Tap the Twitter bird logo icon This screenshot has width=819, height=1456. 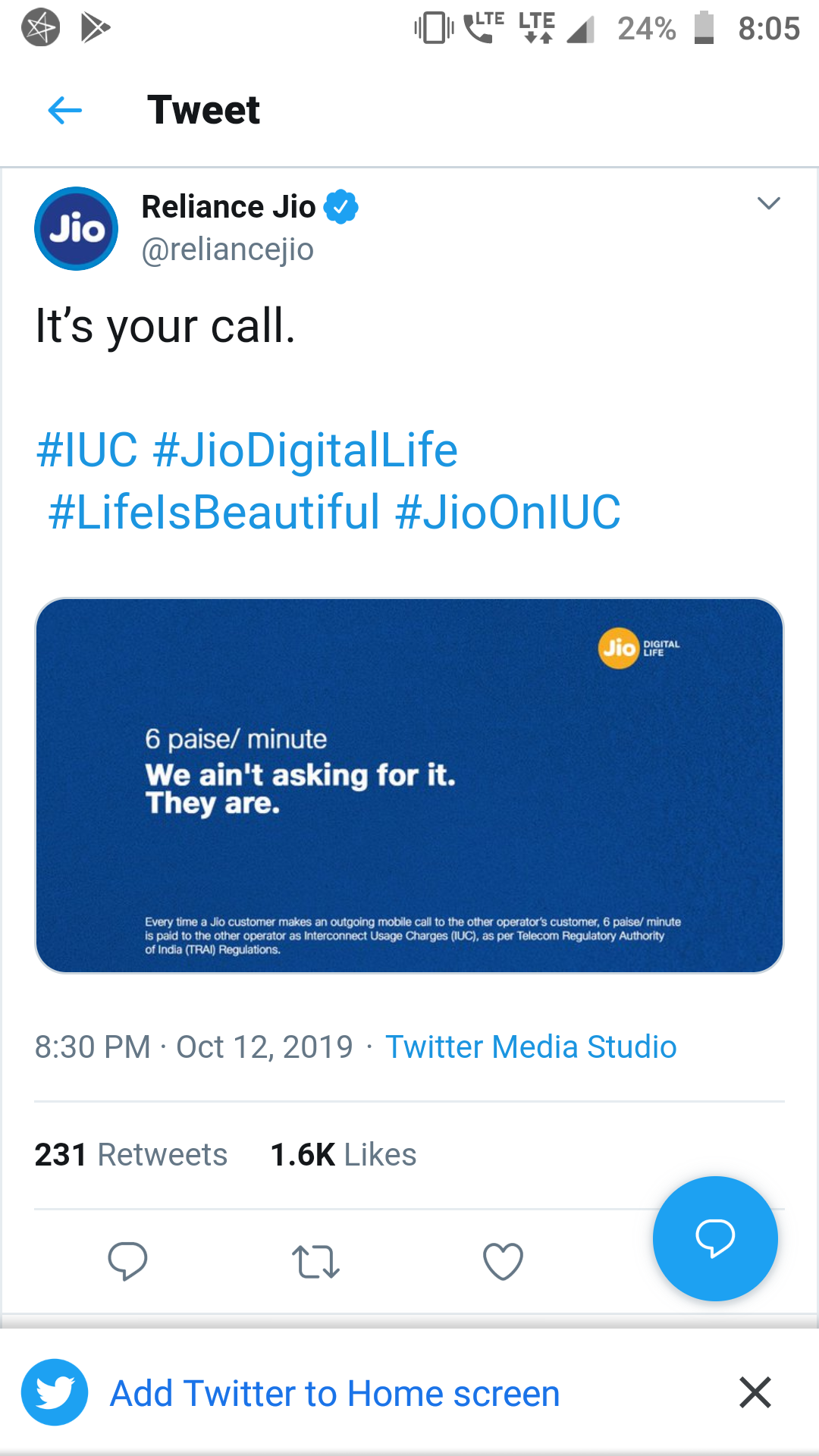tap(55, 1392)
